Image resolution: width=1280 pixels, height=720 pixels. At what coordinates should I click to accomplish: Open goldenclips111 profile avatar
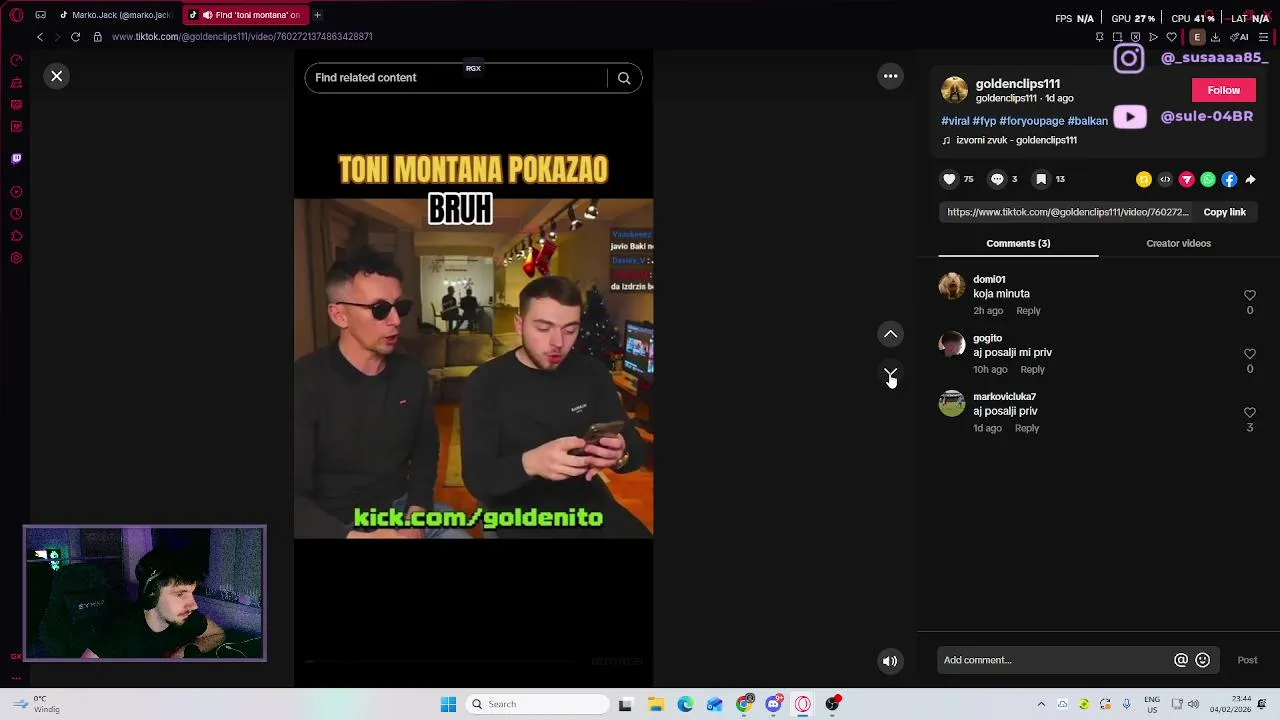point(954,90)
